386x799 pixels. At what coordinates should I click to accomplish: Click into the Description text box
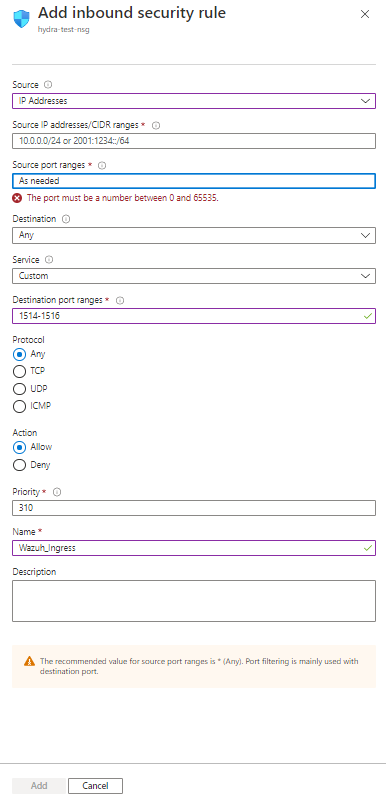(x=194, y=601)
